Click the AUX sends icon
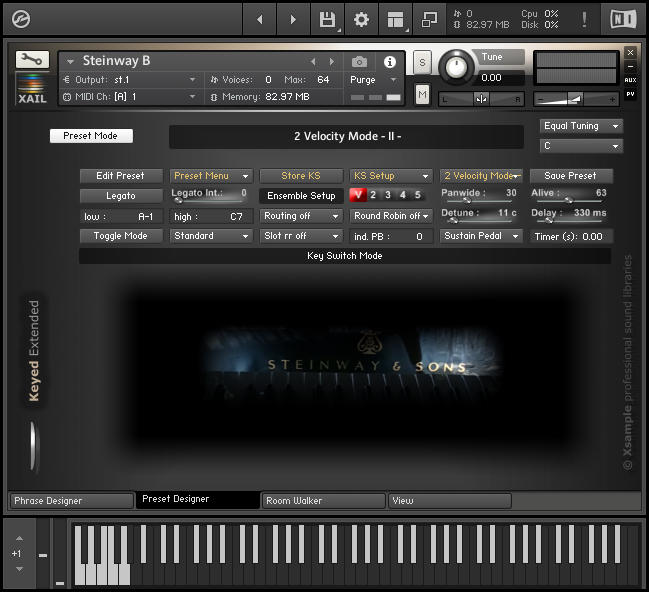This screenshot has height=592, width=649. (630, 80)
